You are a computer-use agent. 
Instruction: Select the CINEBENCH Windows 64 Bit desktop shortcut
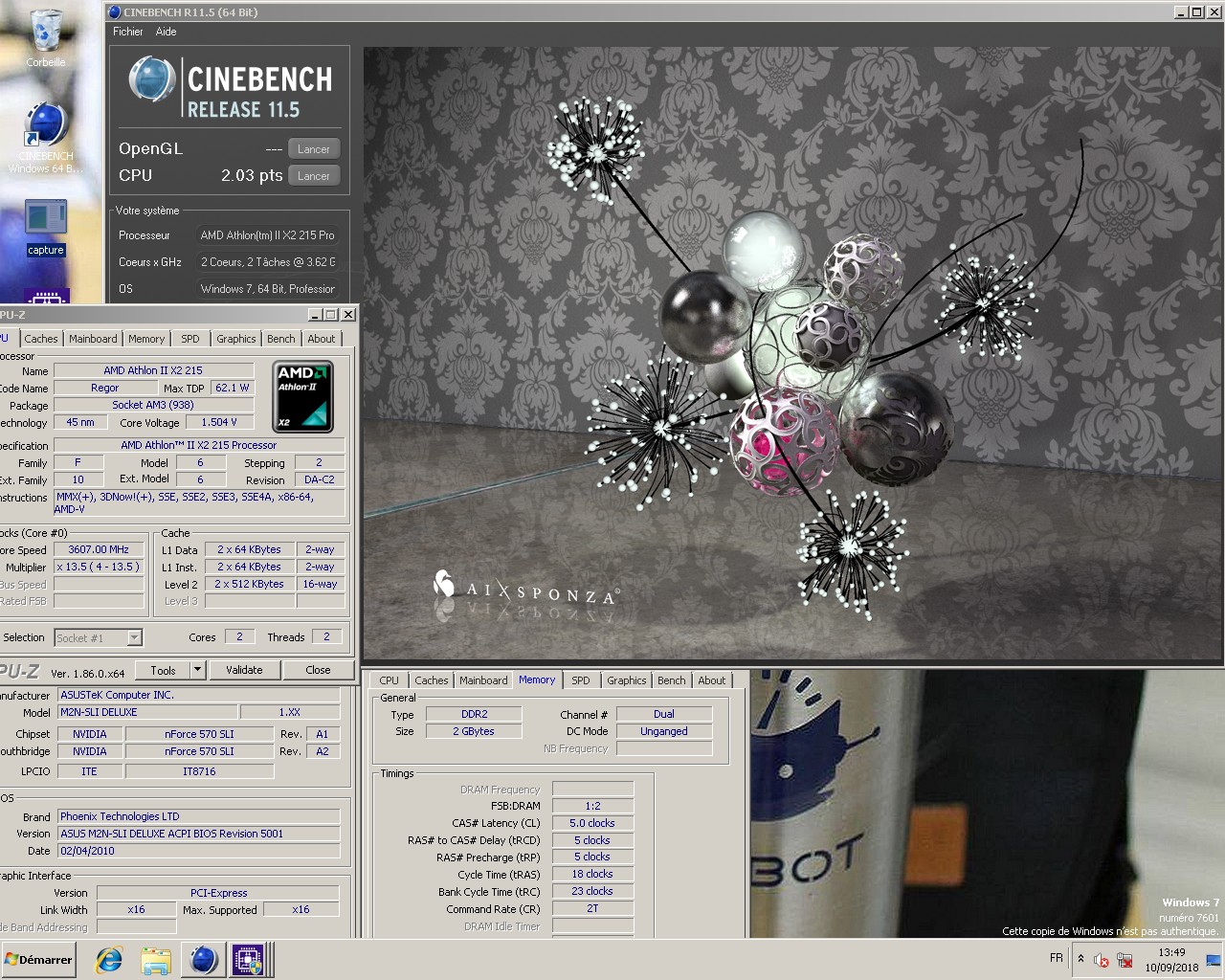coord(46,138)
